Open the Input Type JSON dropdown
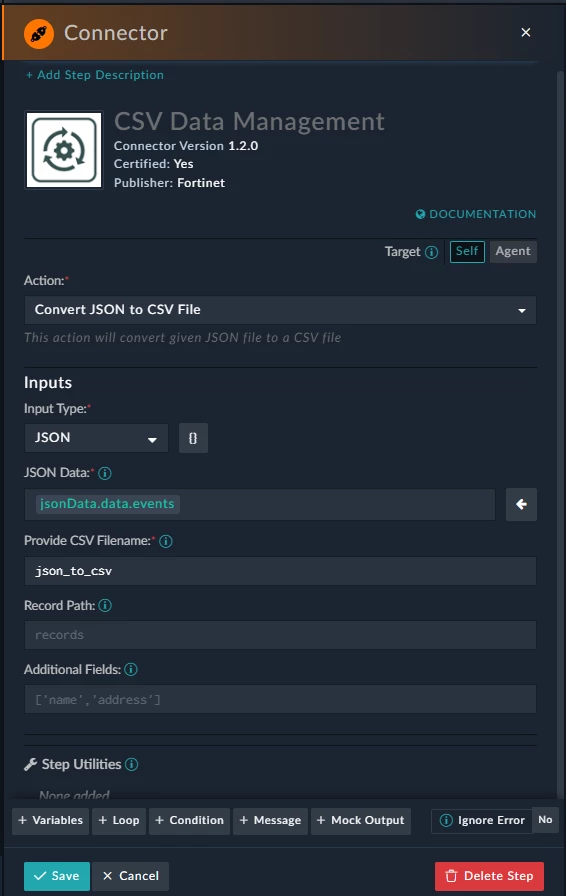566x896 pixels. point(96,438)
